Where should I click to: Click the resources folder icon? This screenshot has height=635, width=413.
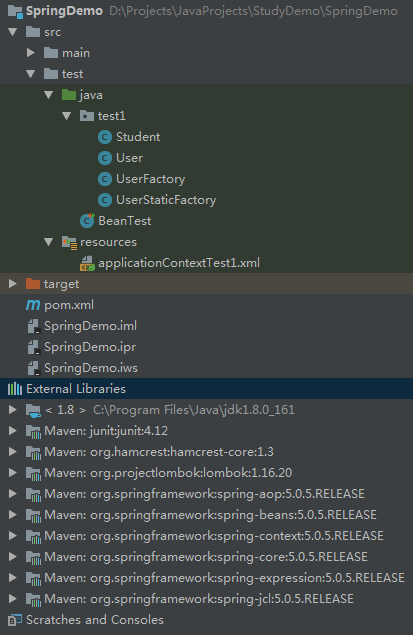click(x=69, y=242)
